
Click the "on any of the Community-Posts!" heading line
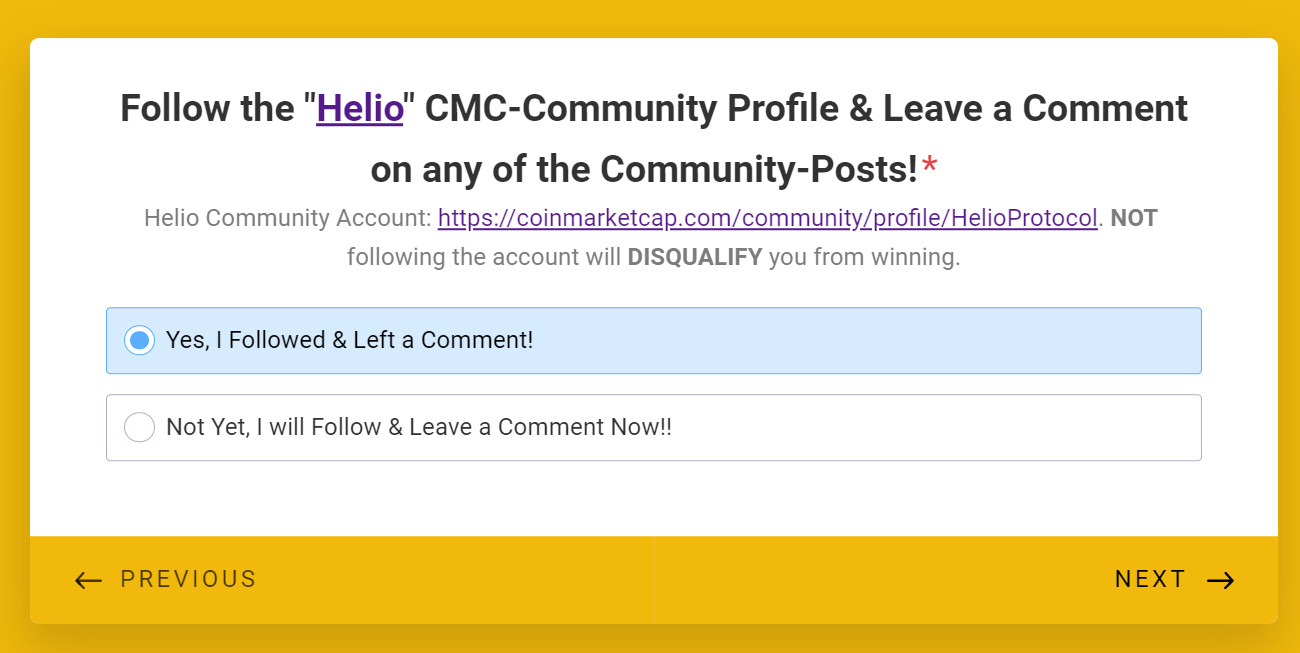tap(644, 170)
